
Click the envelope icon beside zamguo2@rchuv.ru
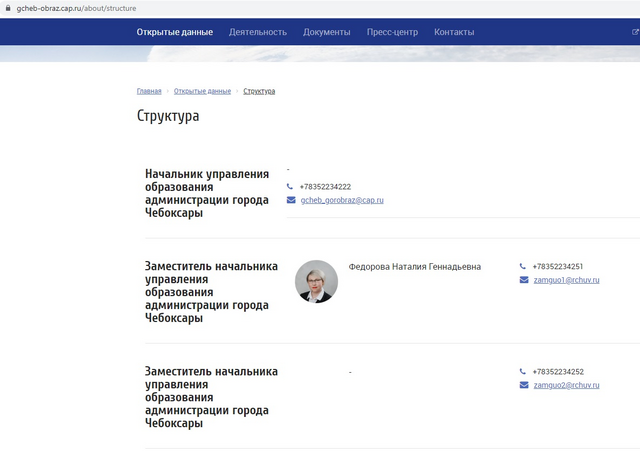pos(524,385)
